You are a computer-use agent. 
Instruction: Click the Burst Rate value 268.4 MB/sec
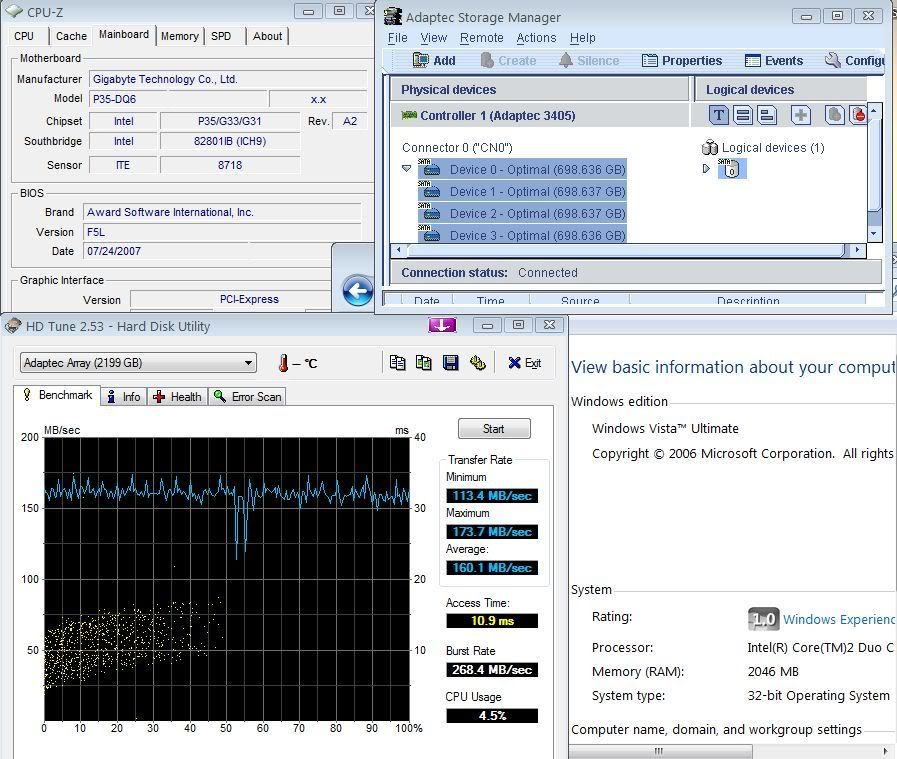492,669
